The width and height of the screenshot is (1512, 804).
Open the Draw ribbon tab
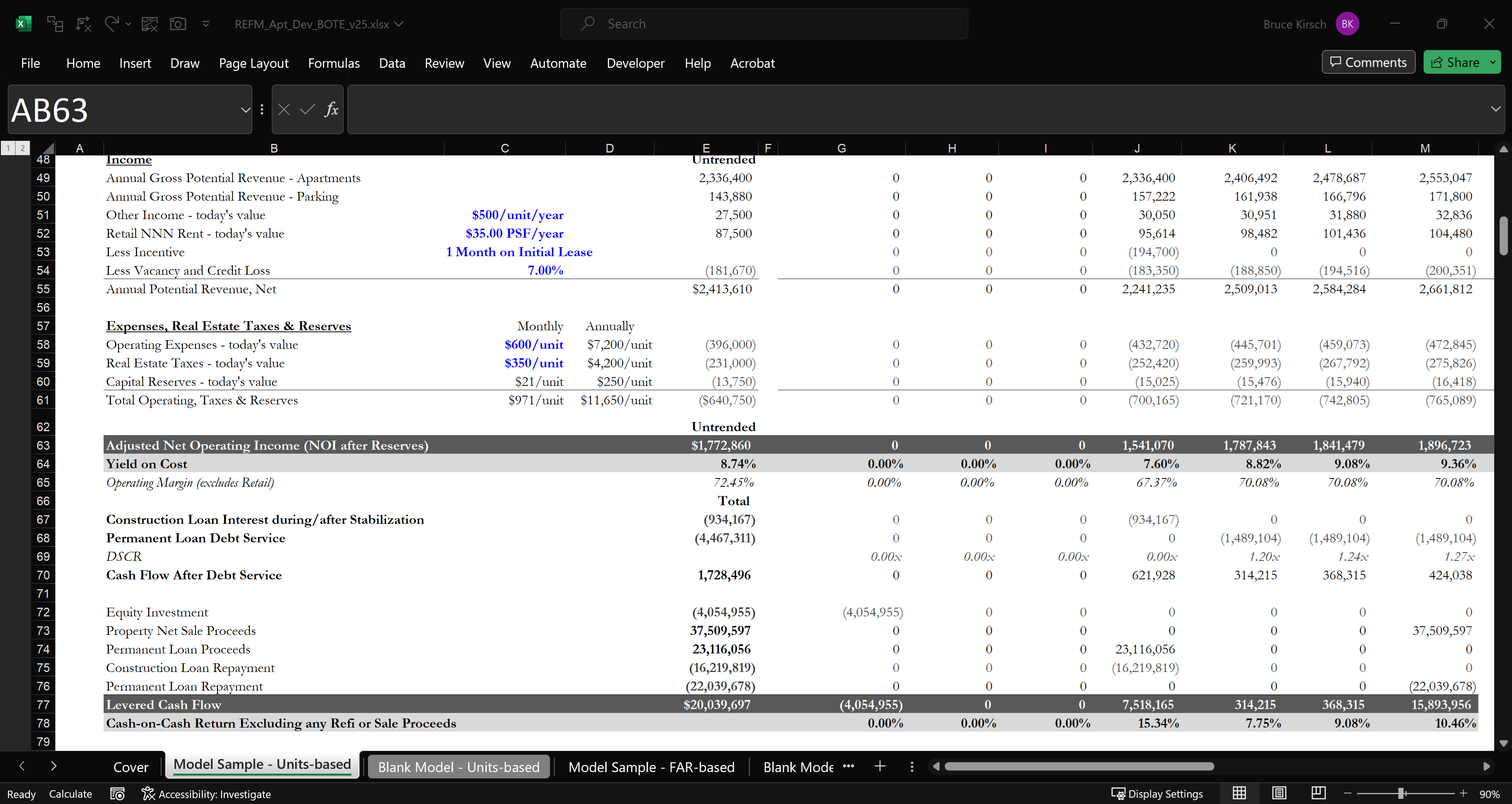pos(185,63)
